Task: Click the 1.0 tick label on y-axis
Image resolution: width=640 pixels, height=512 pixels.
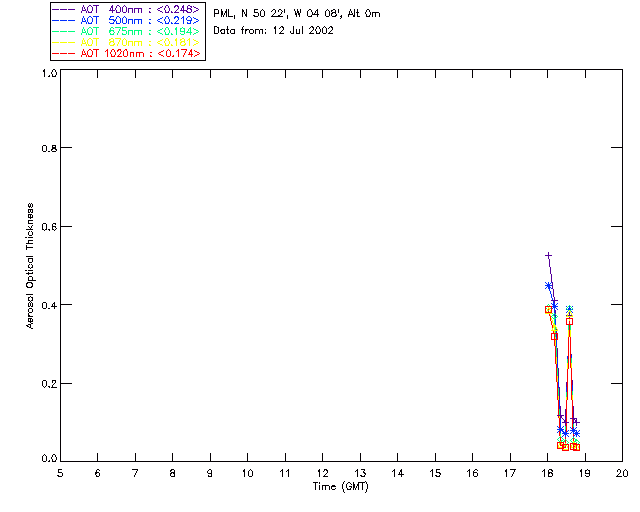Action: coord(47,74)
